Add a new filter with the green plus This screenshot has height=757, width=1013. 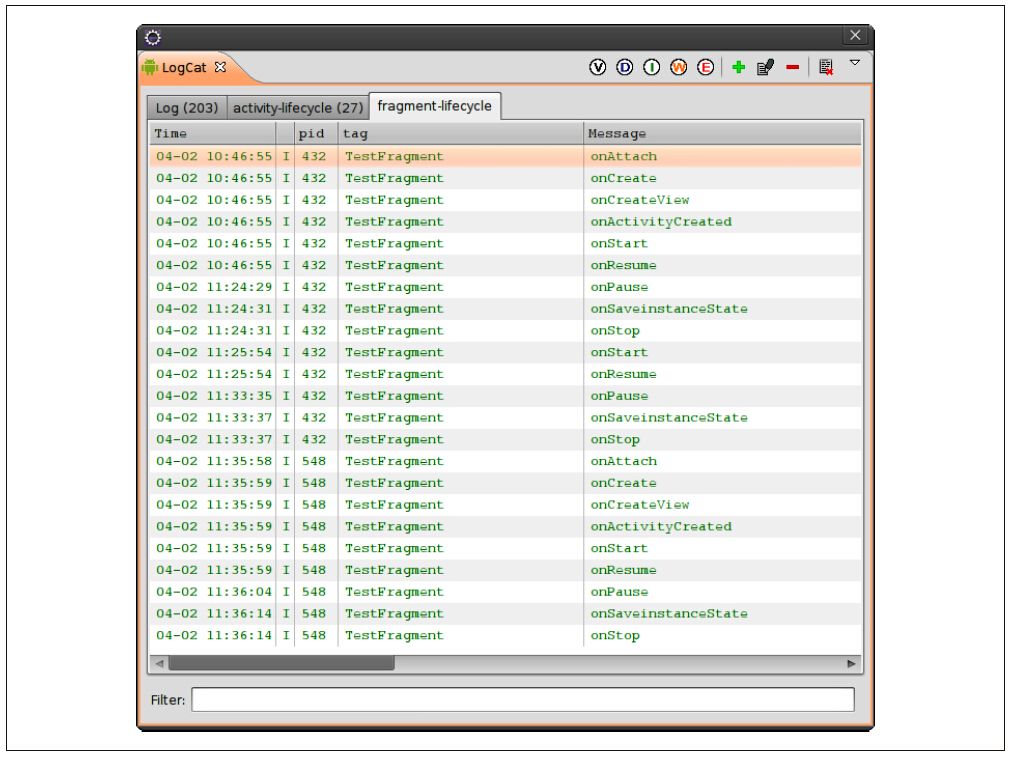click(x=738, y=67)
